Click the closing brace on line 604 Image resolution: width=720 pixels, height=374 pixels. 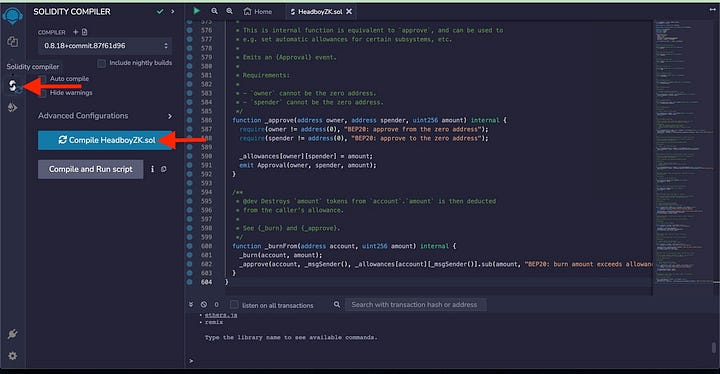tap(226, 282)
